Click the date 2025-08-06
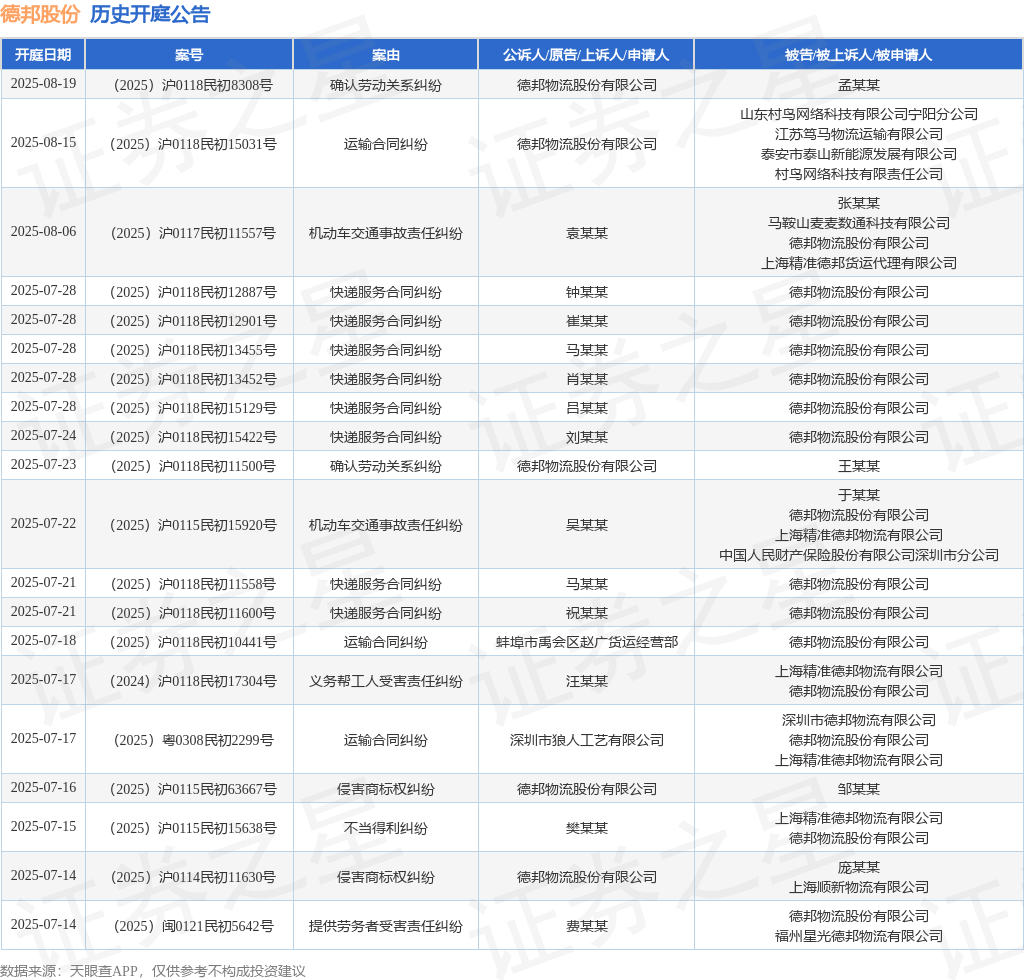The image size is (1024, 980). [43, 232]
